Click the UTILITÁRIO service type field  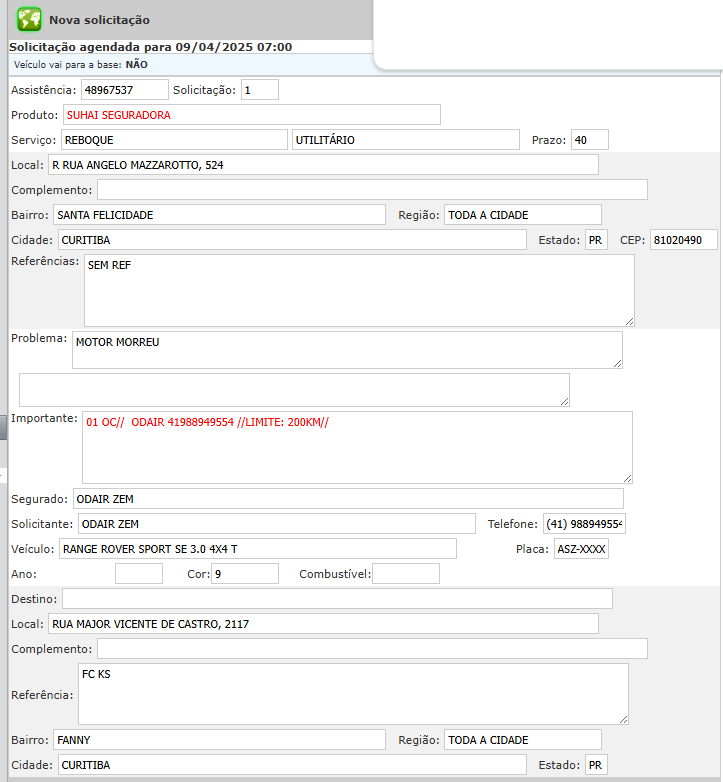(x=406, y=140)
